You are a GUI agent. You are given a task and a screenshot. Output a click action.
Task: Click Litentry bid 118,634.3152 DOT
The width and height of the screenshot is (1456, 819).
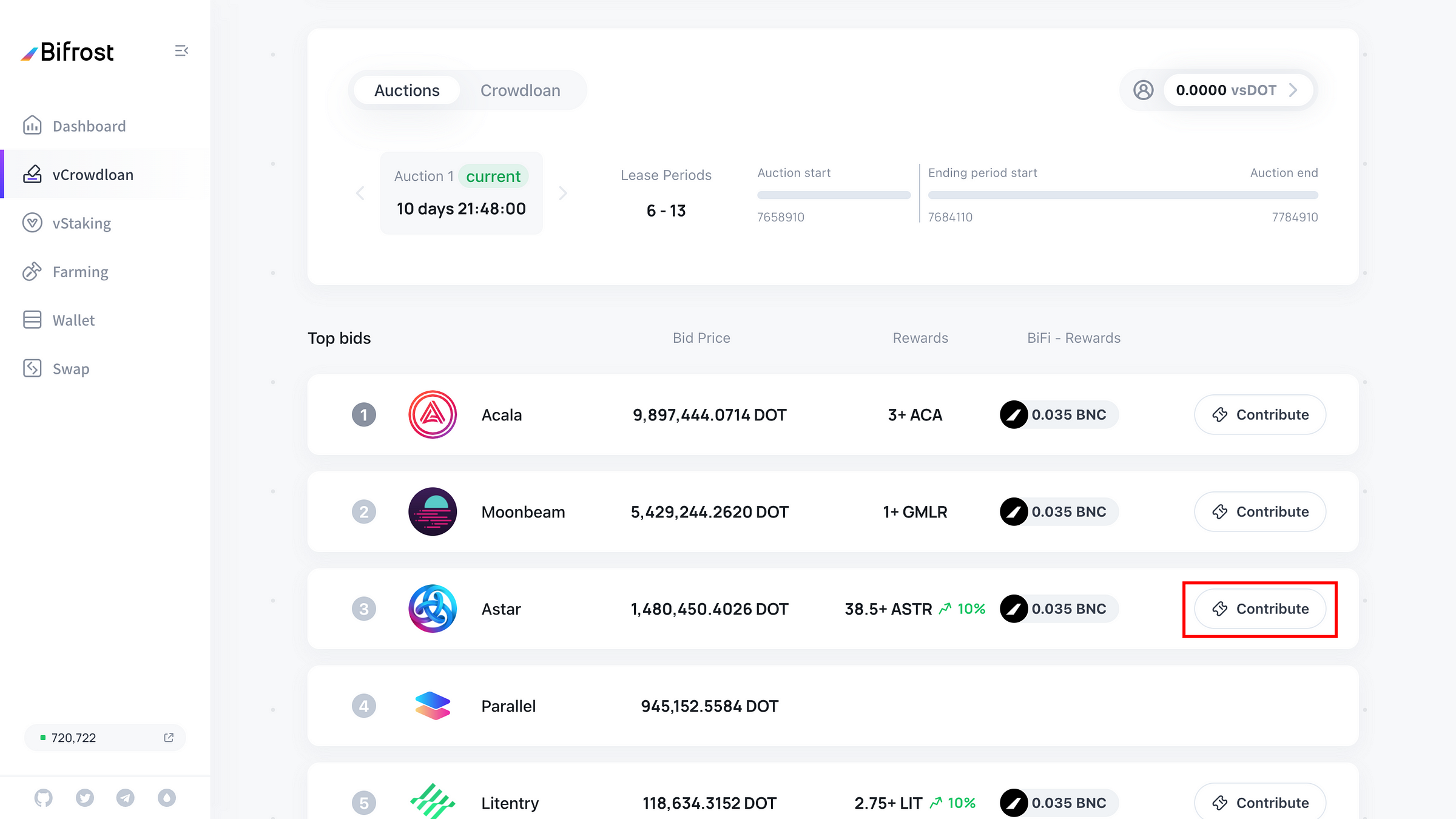click(x=709, y=803)
